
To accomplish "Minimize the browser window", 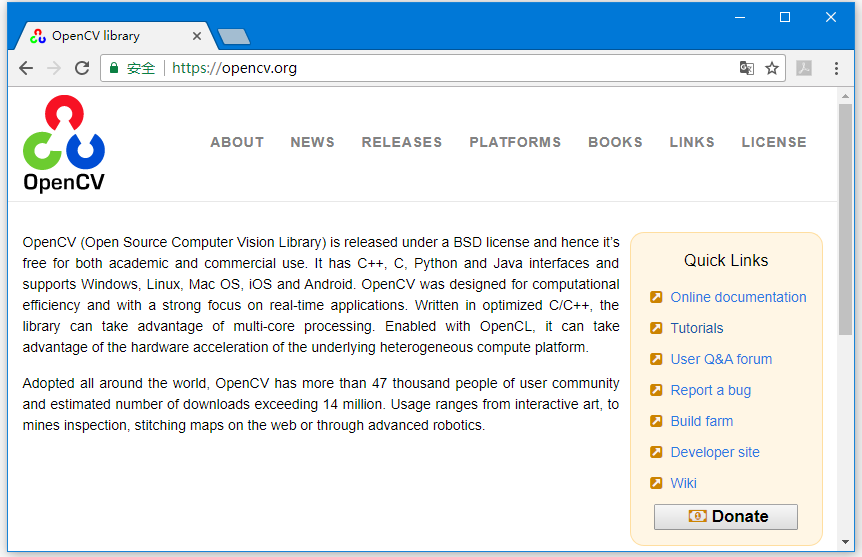I will [740, 18].
